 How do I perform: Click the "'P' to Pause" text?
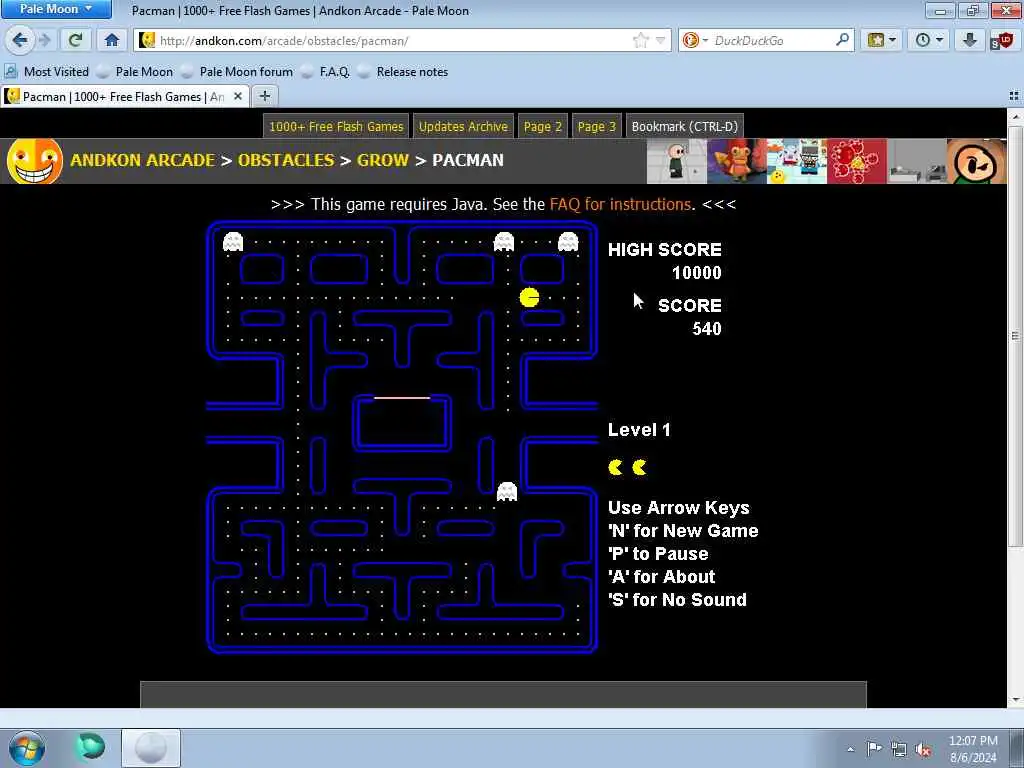click(658, 554)
